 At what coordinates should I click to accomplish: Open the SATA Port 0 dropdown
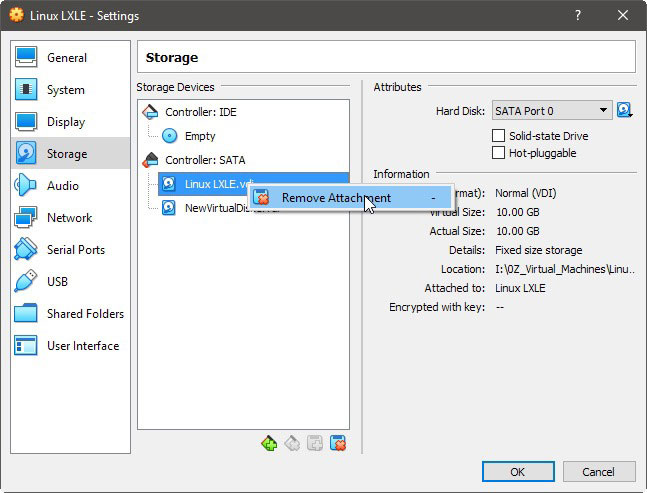552,111
